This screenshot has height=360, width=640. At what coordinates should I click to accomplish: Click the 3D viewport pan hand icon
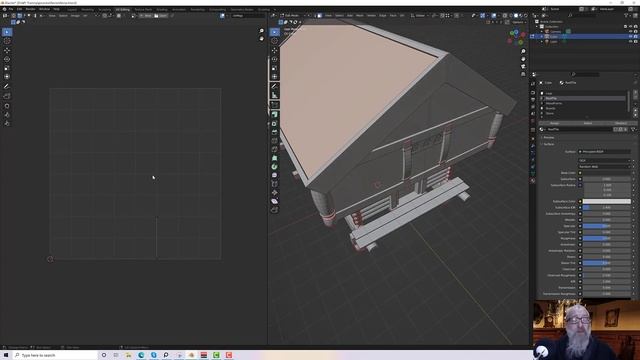click(x=523, y=59)
